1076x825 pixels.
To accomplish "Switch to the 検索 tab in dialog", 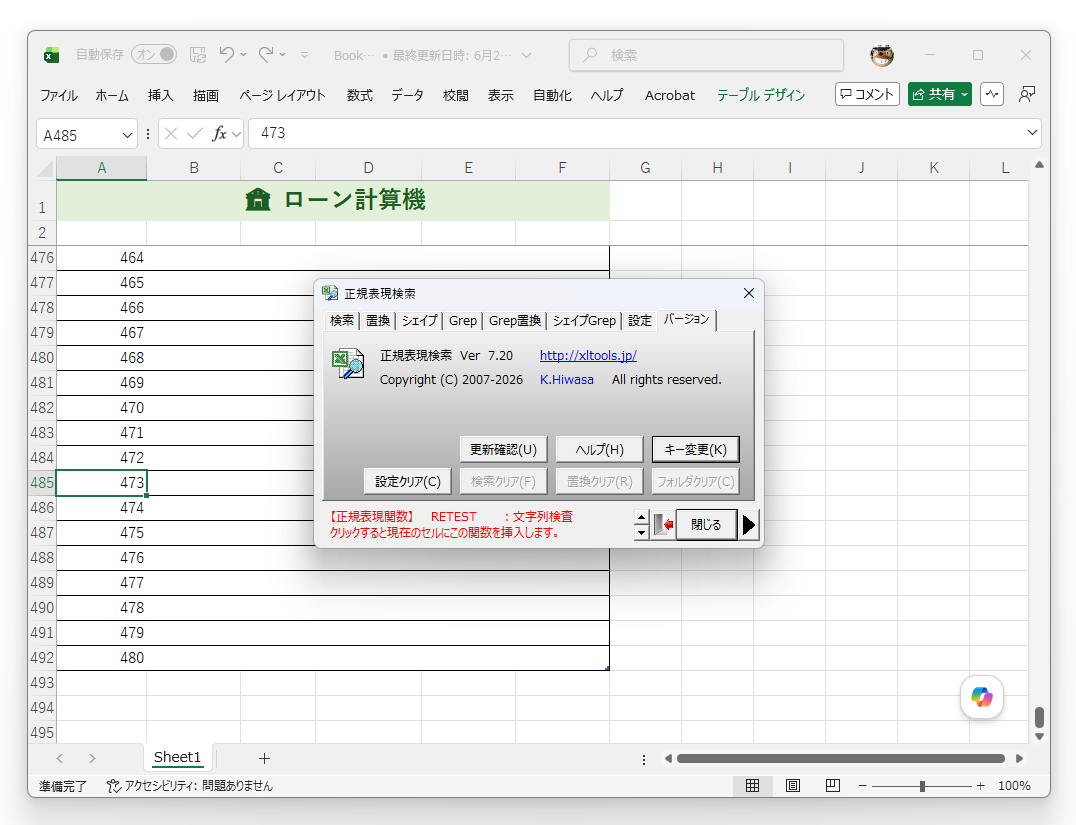I will click(342, 321).
